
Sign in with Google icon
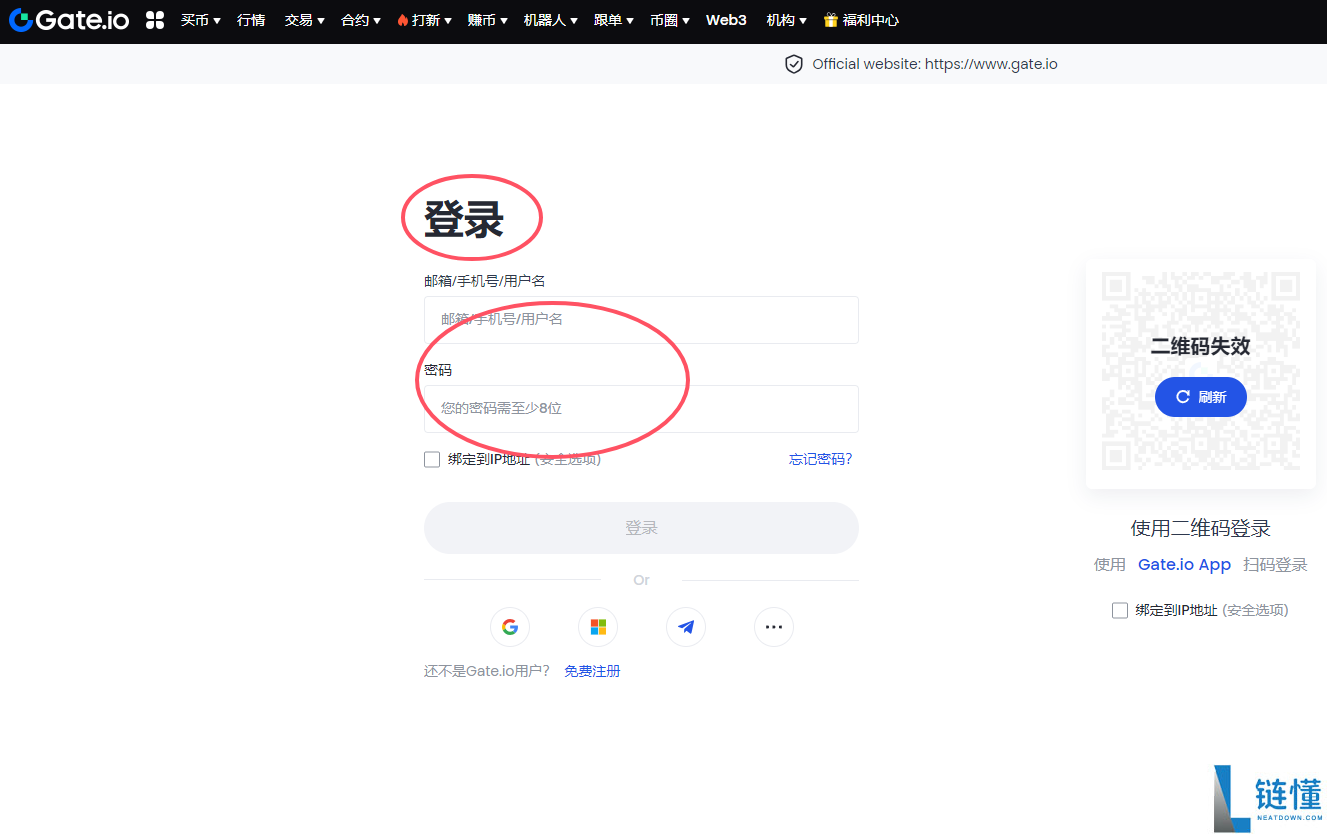tap(510, 627)
